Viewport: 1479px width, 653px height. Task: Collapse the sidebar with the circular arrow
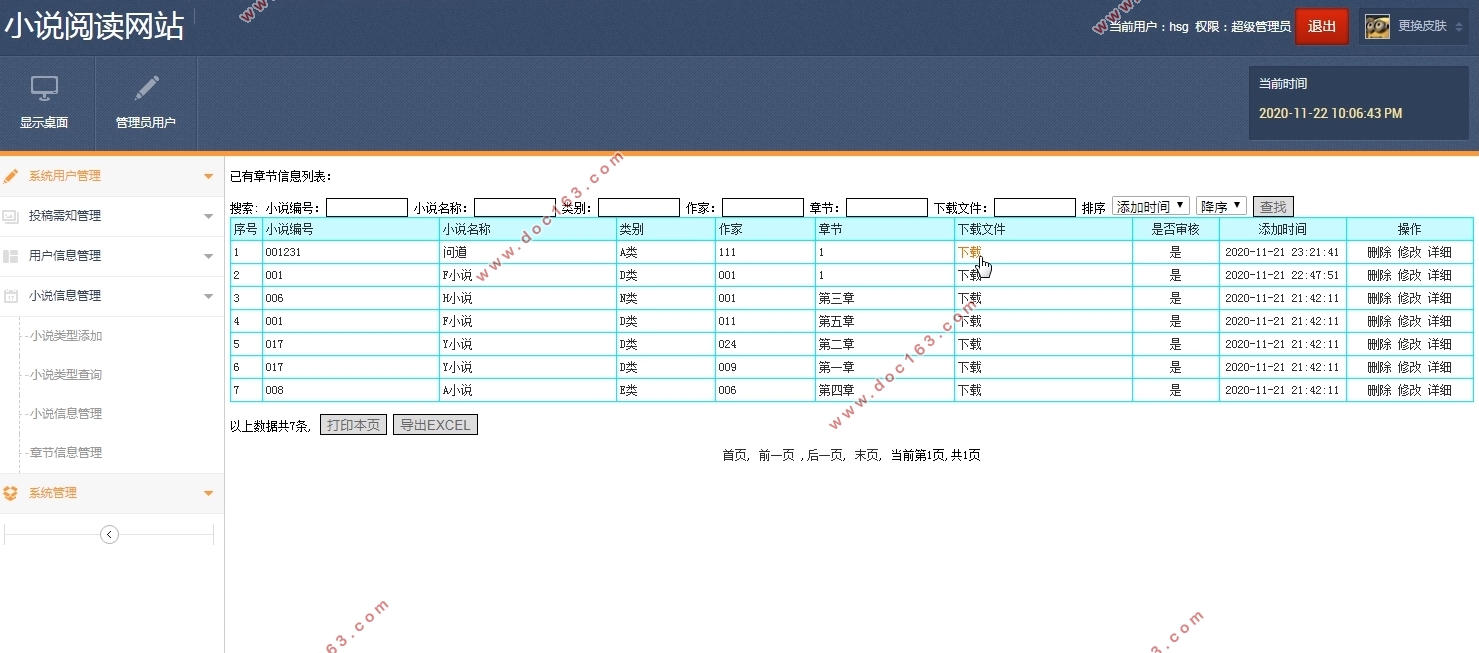[110, 535]
